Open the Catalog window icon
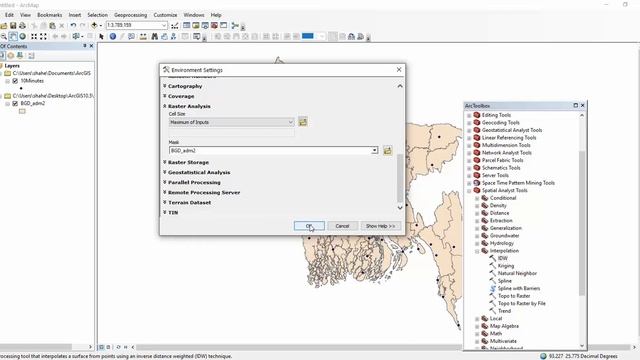 point(196,25)
